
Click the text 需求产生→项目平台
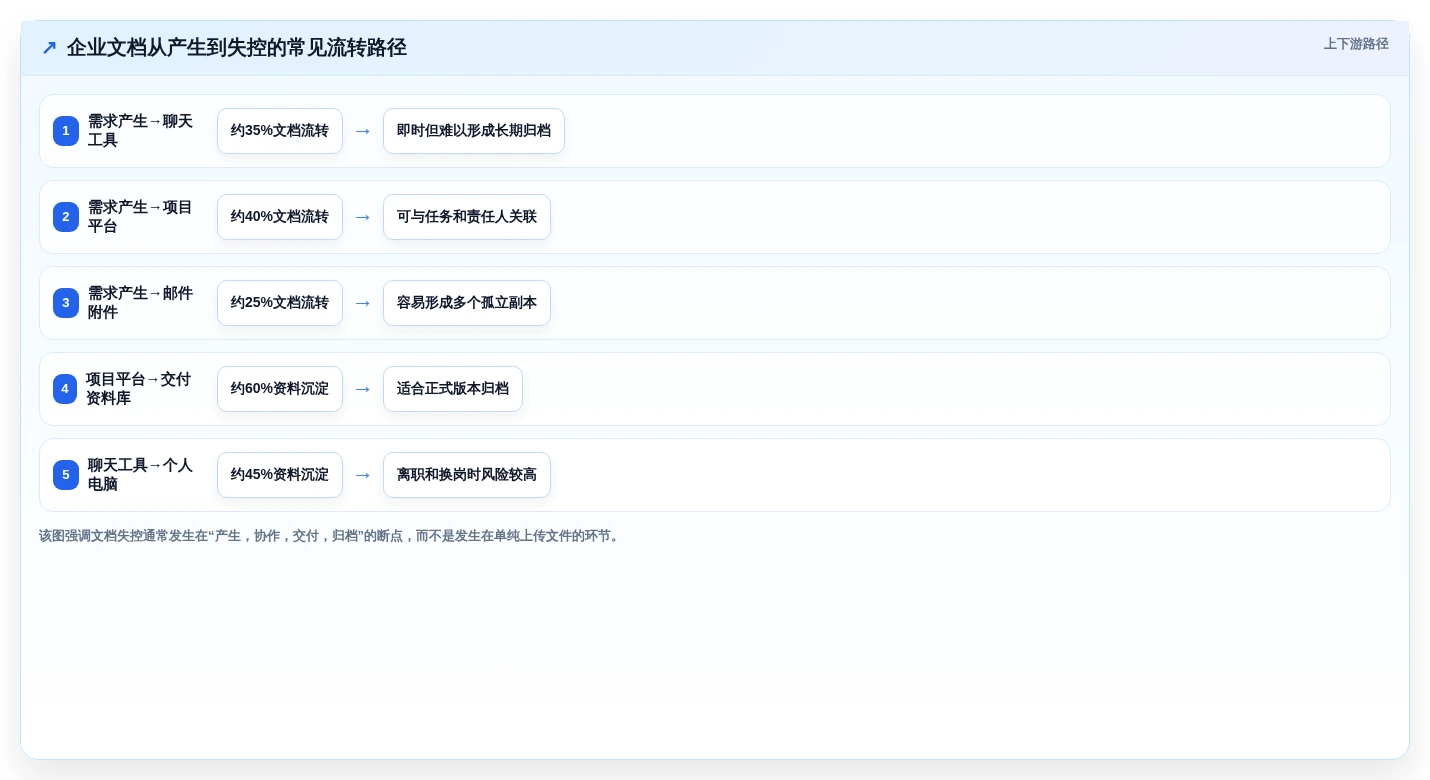140,217
